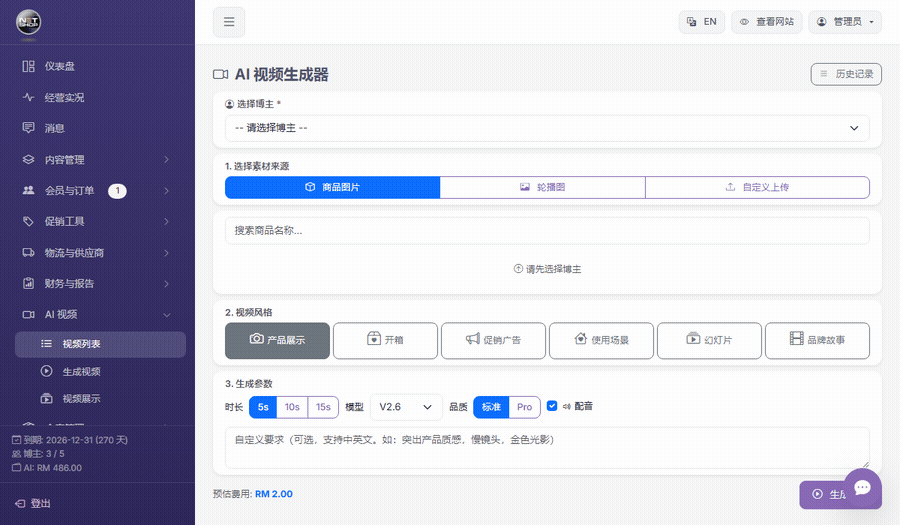Click the badge 1 next to 会员与订单
This screenshot has width=900, height=525.
pyautogui.click(x=118, y=191)
